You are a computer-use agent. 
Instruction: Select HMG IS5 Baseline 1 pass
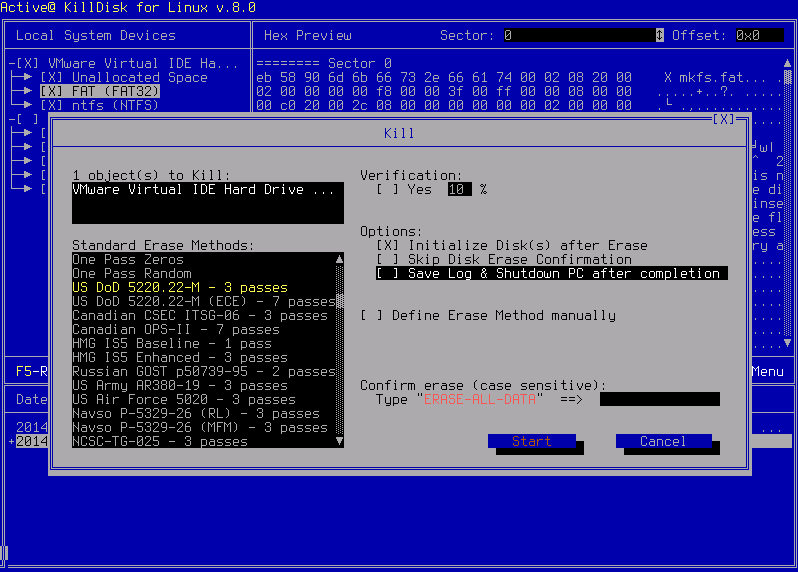pyautogui.click(x=204, y=344)
